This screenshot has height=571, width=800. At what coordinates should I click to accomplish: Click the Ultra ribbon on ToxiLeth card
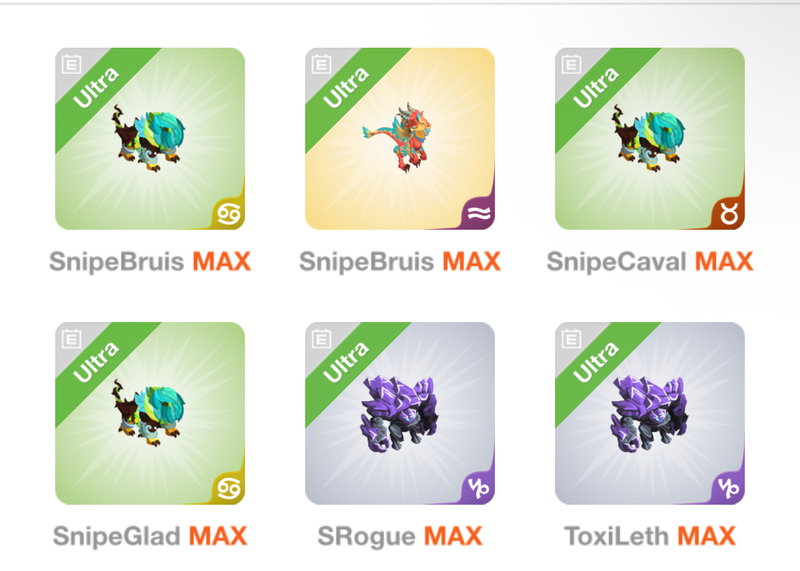596,361
